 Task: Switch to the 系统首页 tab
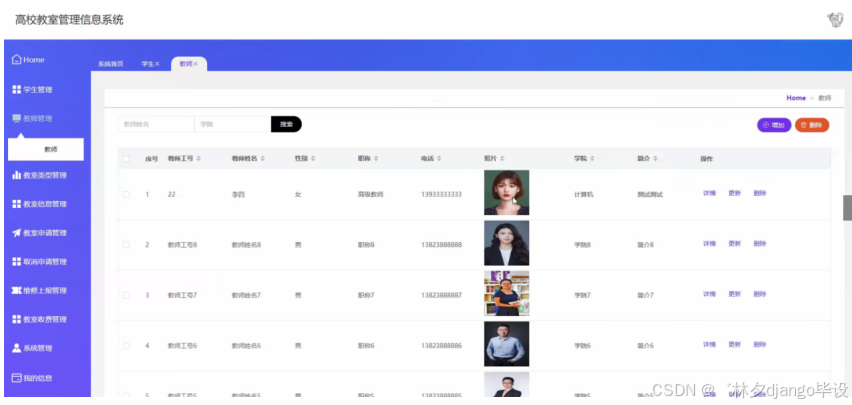(111, 64)
